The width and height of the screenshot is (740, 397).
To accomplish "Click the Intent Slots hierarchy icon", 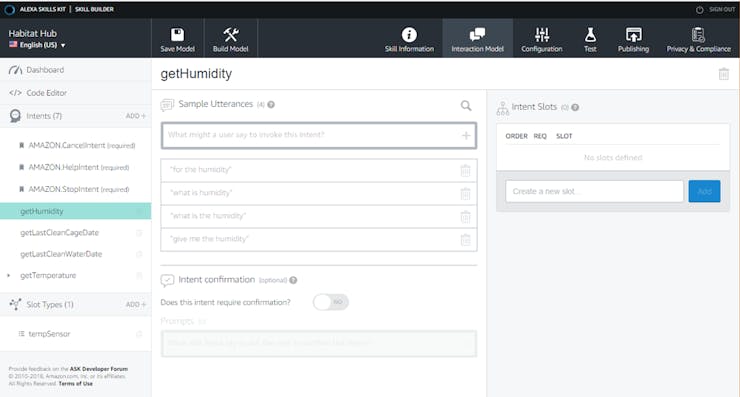I will coord(503,109).
